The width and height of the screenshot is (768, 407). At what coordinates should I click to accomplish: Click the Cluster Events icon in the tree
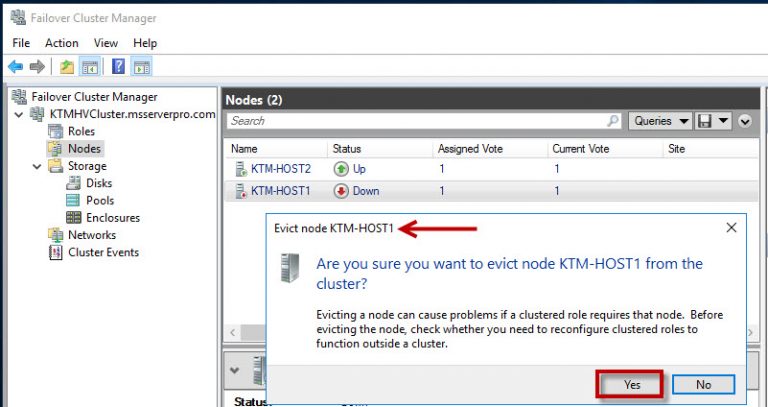pyautogui.click(x=56, y=252)
